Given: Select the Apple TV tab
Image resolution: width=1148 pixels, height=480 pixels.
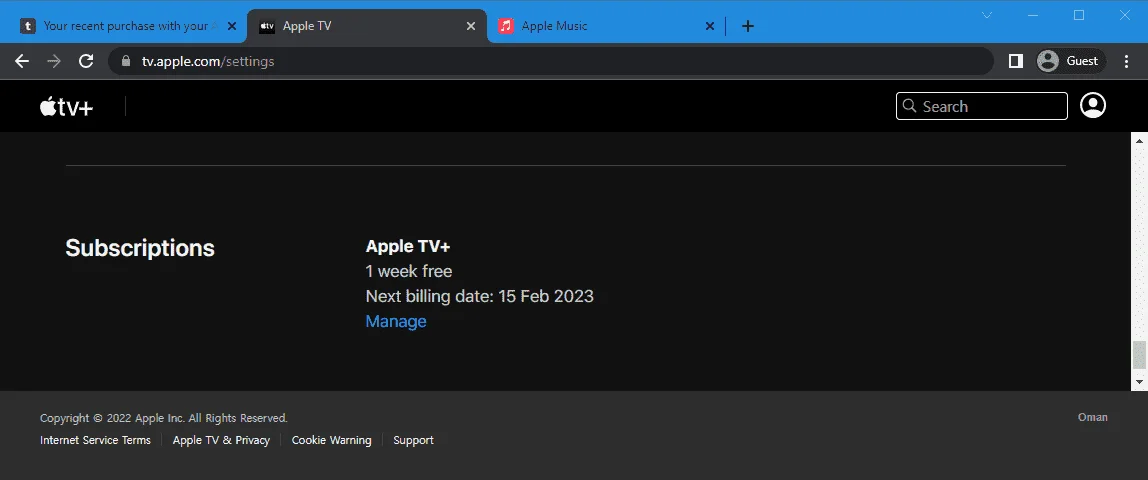Looking at the screenshot, I should pos(367,26).
